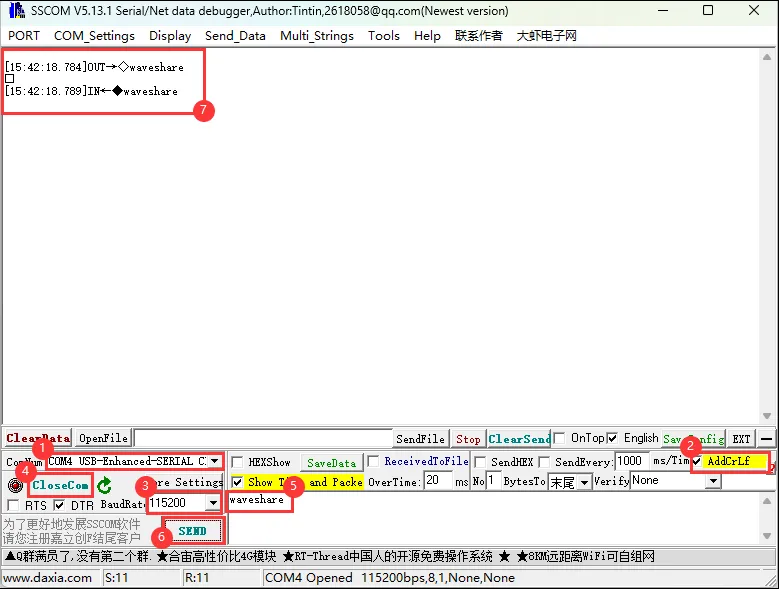Click the CloseCom button
This screenshot has height=589, width=779.
[x=60, y=486]
